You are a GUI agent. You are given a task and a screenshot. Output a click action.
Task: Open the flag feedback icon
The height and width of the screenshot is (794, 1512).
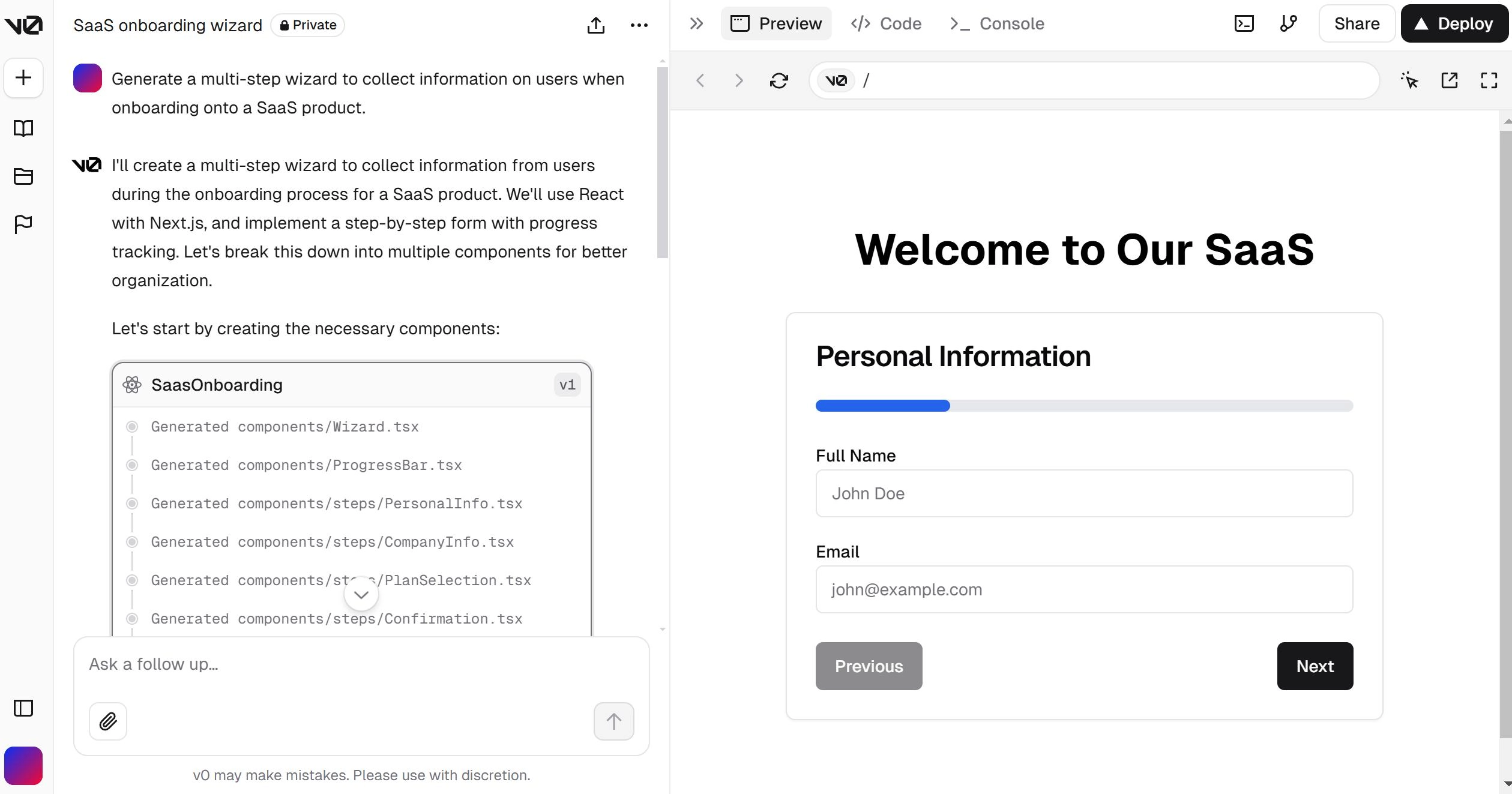click(23, 224)
